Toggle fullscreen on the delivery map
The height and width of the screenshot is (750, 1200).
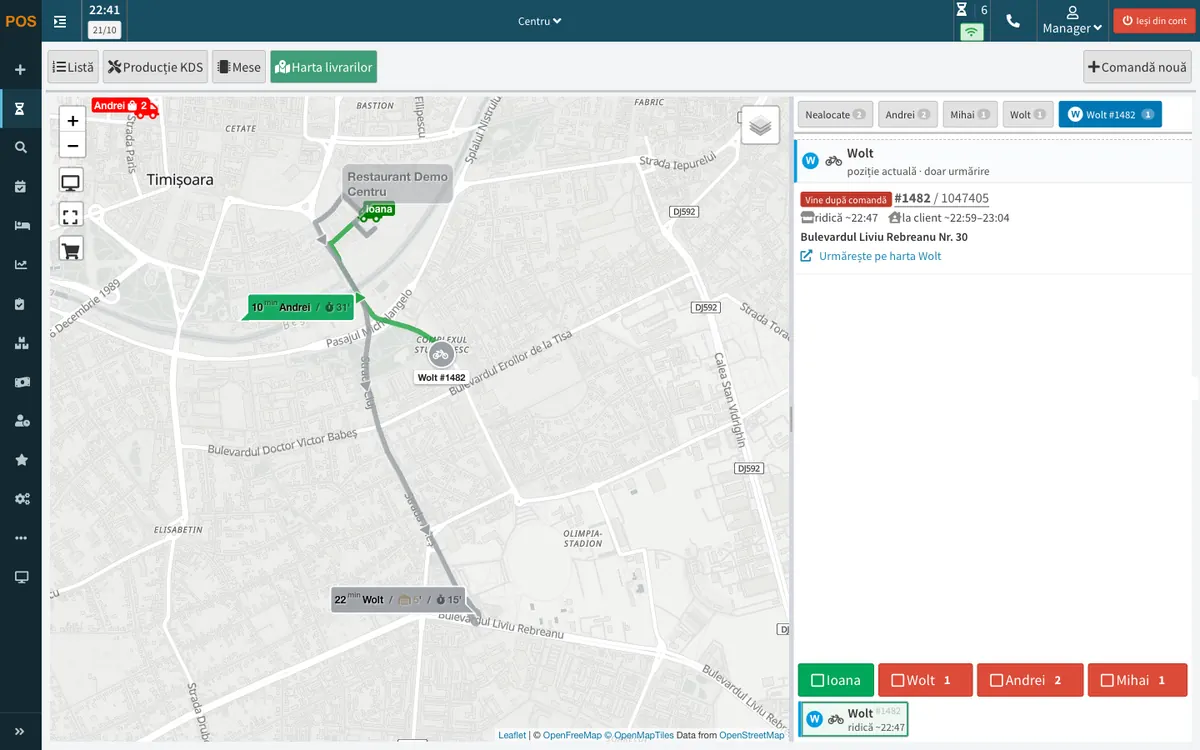pos(71,215)
